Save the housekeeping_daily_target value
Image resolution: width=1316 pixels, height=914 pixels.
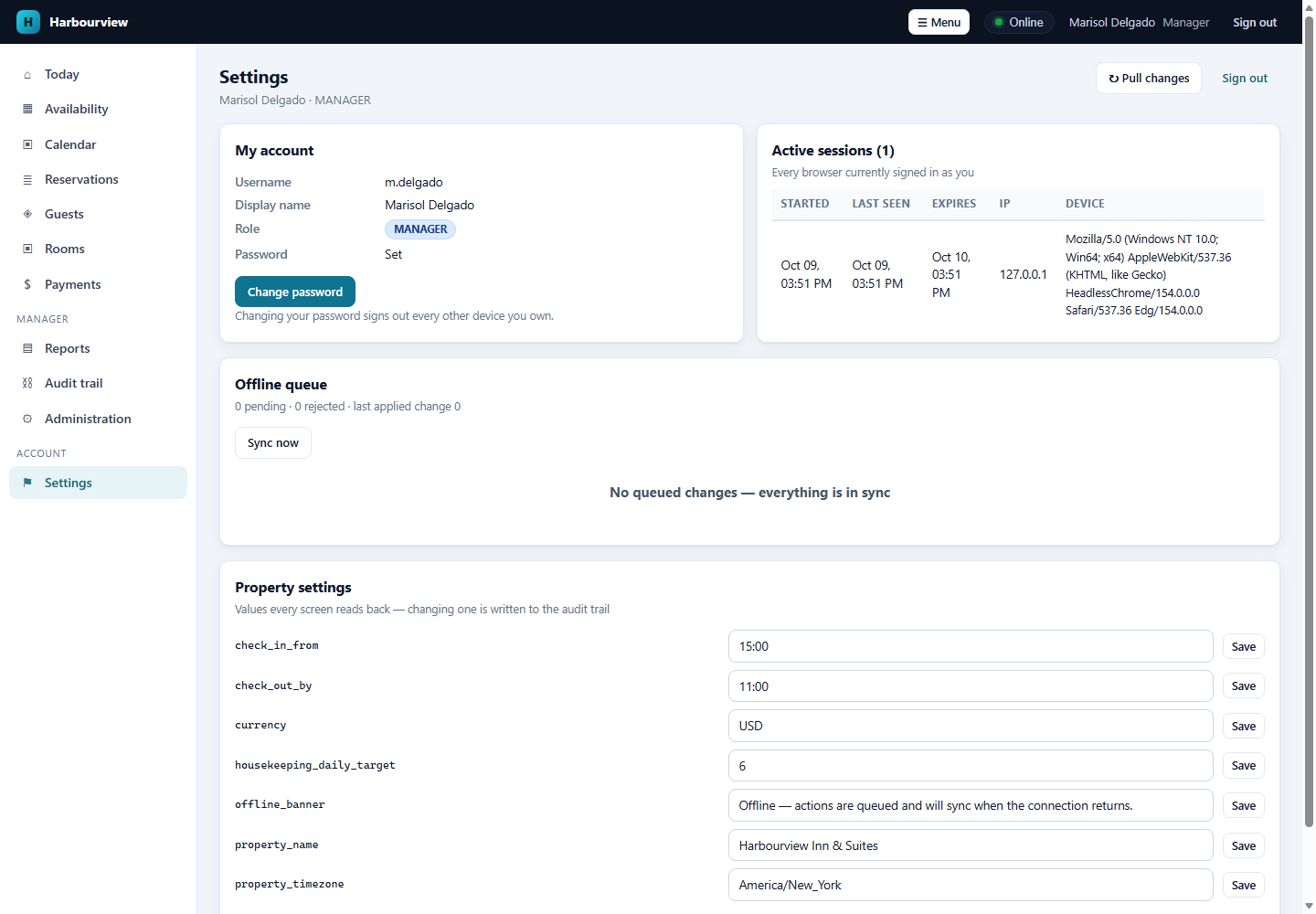pyautogui.click(x=1244, y=766)
